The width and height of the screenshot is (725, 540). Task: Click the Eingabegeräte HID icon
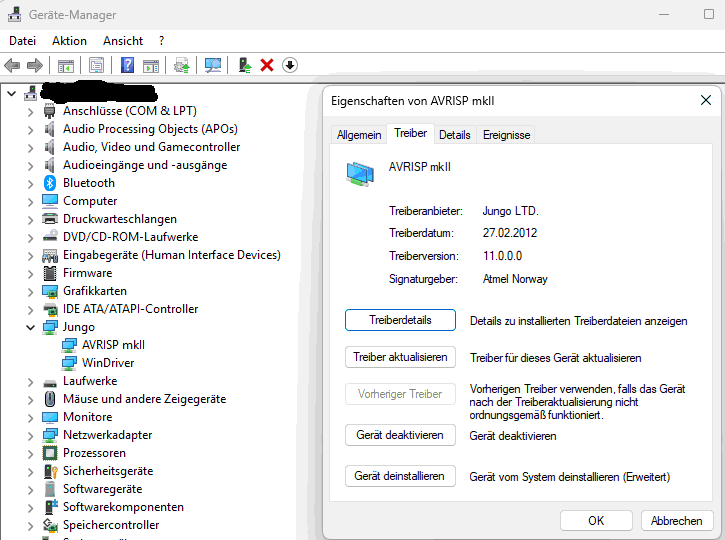pos(50,255)
